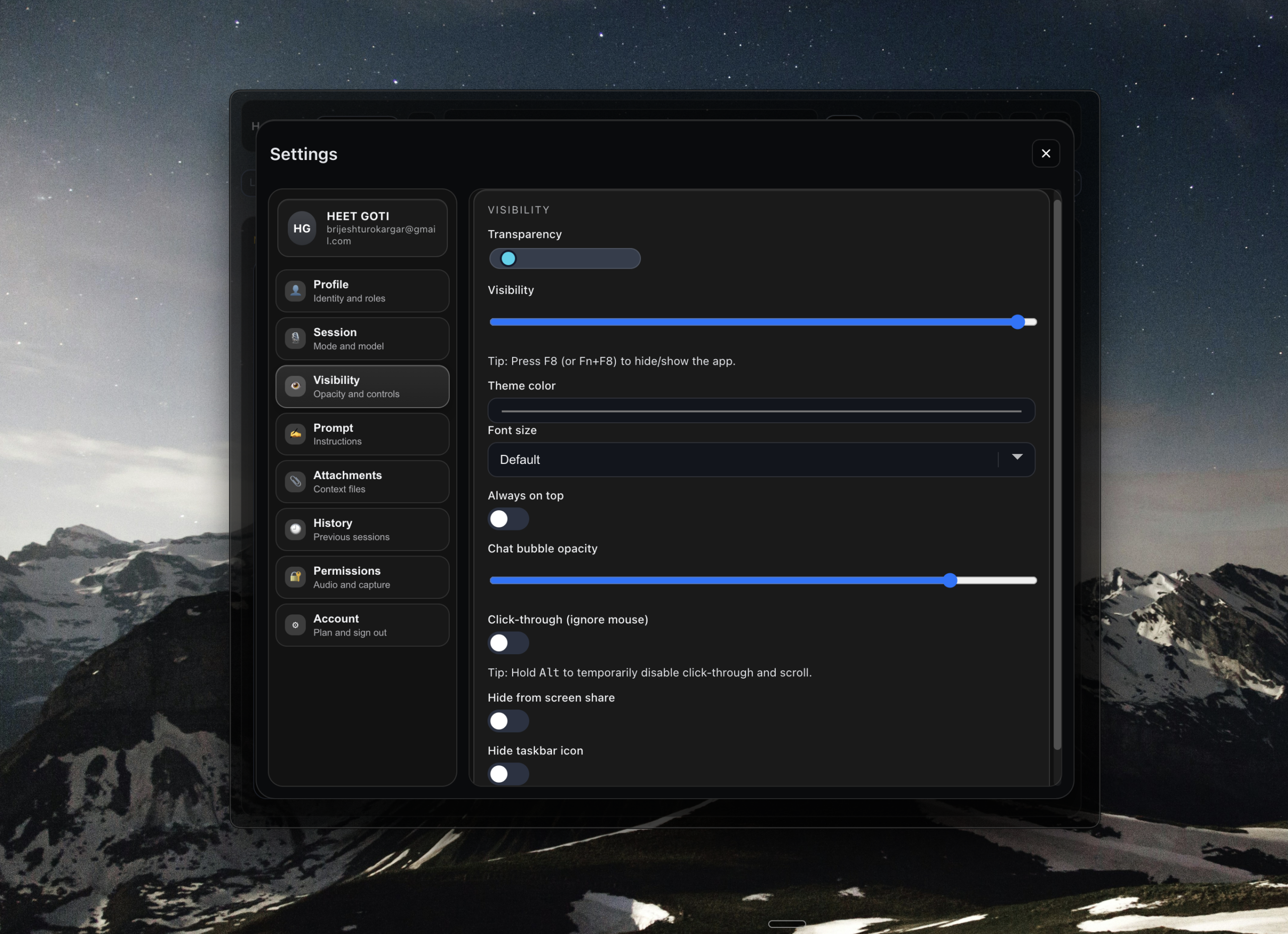The height and width of the screenshot is (934, 1288).
Task: Enable Click-through ignore mouse switch
Action: coord(508,643)
